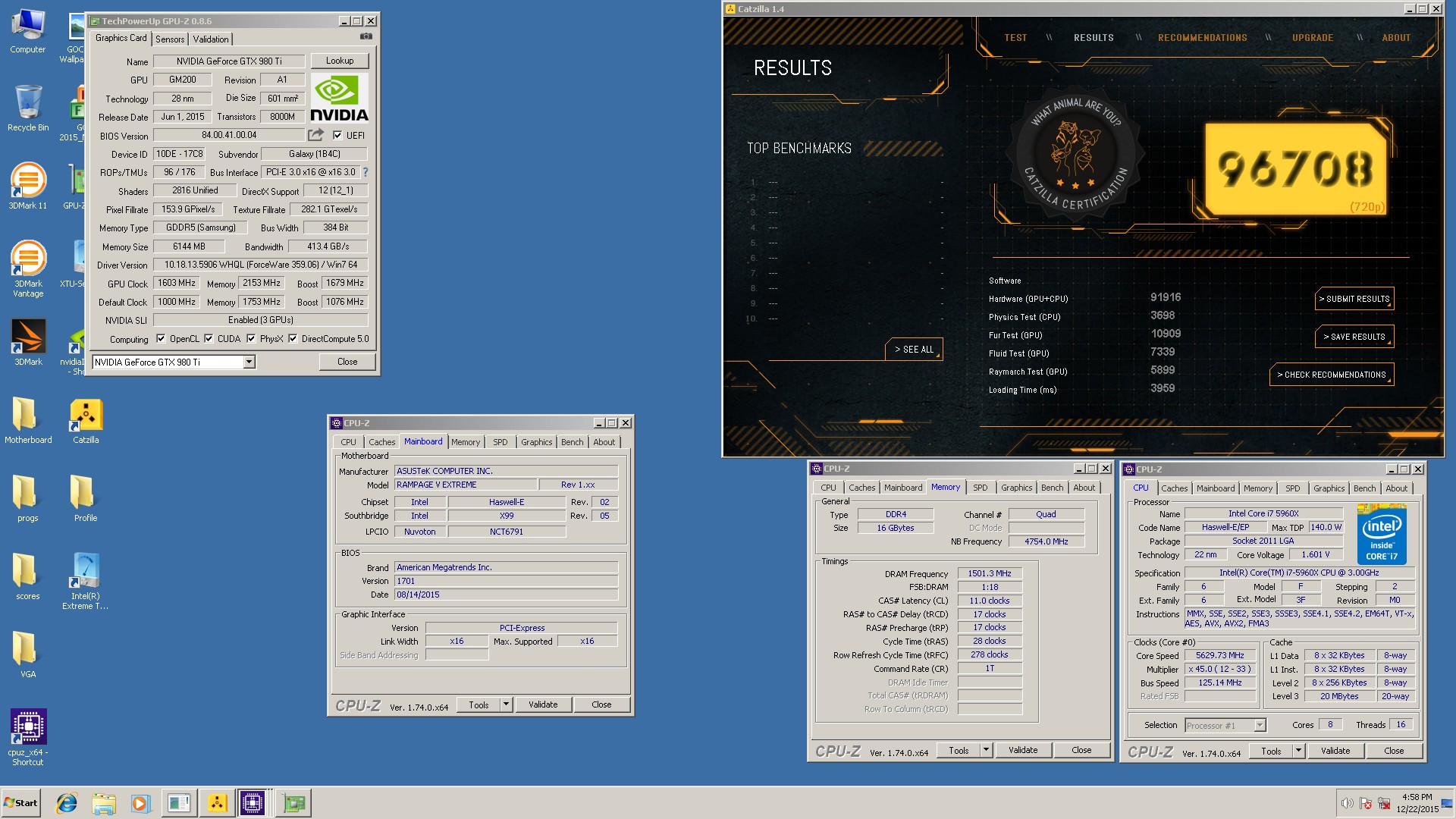
Task: Launch cpuz_x64 shortcut on desktop
Action: pos(28,738)
